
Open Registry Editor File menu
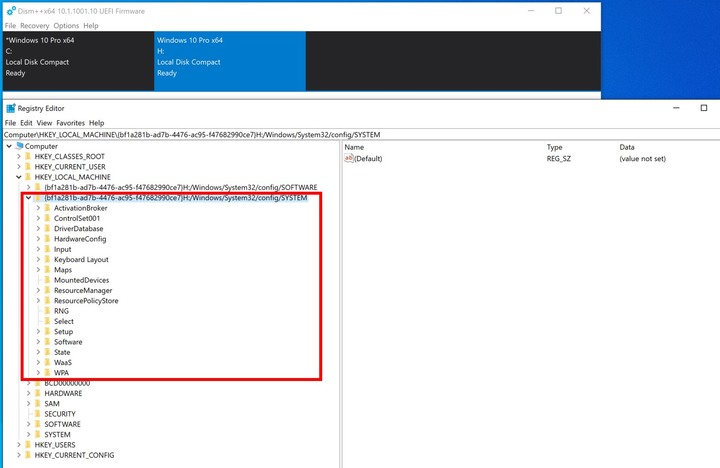10,123
